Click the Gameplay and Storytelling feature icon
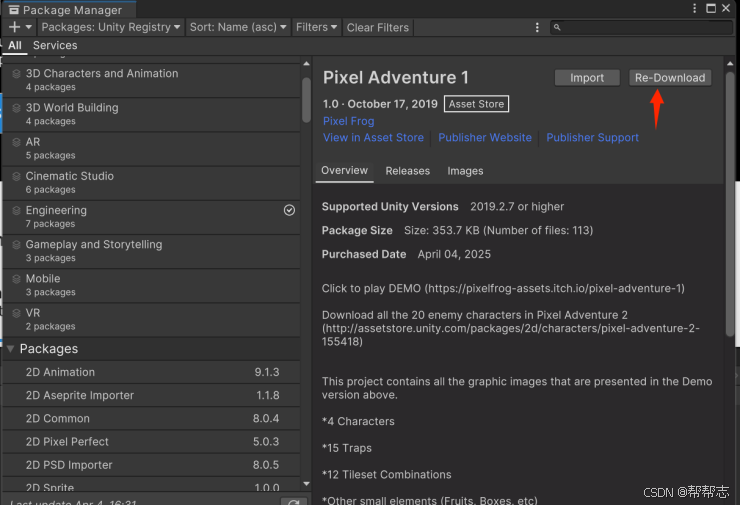 pos(16,245)
